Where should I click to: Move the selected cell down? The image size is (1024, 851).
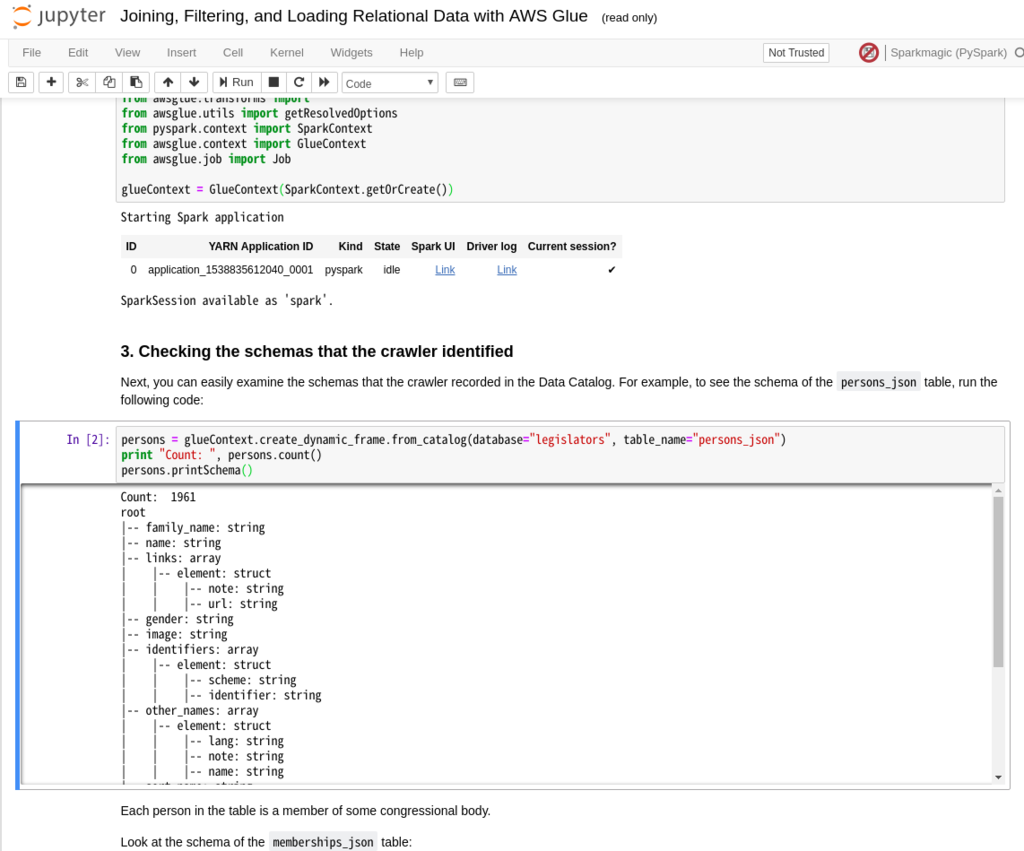193,82
